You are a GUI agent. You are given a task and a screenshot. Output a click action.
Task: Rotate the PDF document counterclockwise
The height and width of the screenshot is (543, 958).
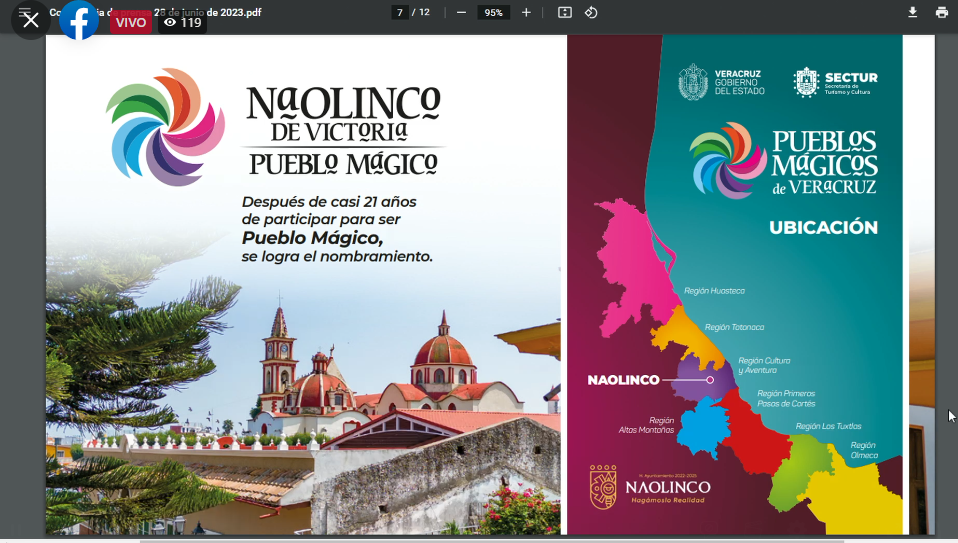(x=591, y=12)
